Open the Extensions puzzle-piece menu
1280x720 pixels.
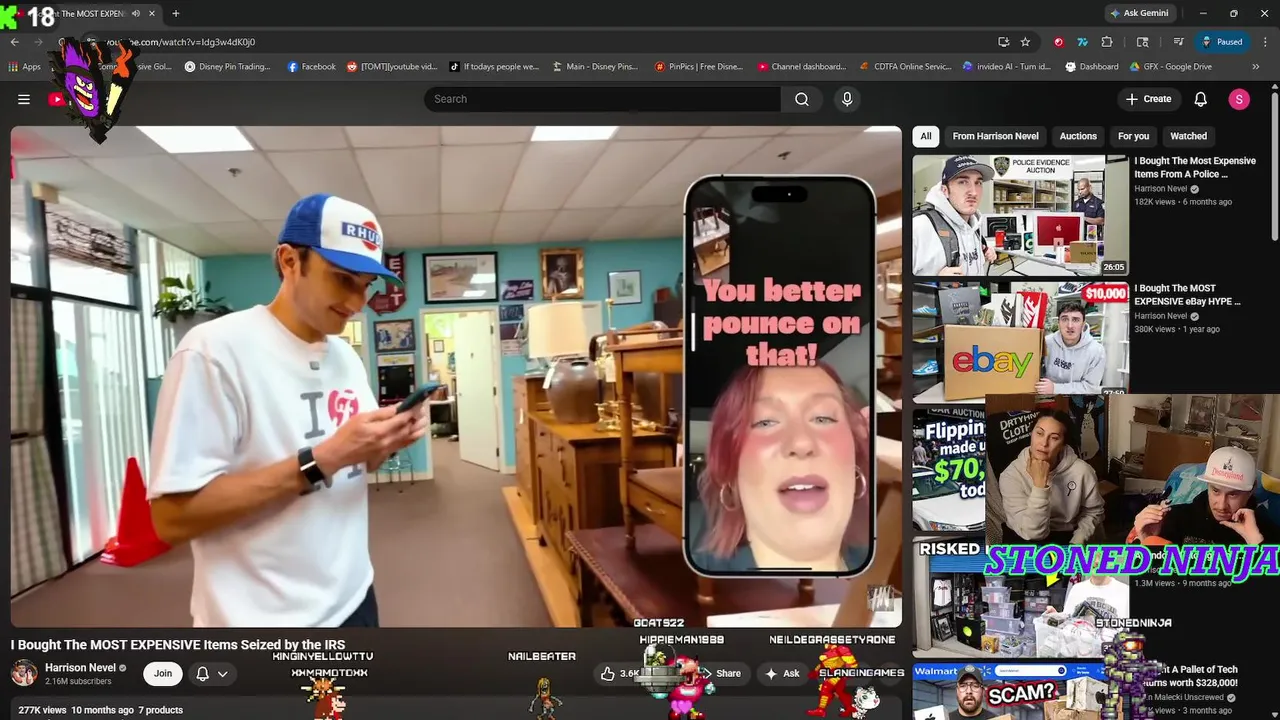(x=1107, y=42)
